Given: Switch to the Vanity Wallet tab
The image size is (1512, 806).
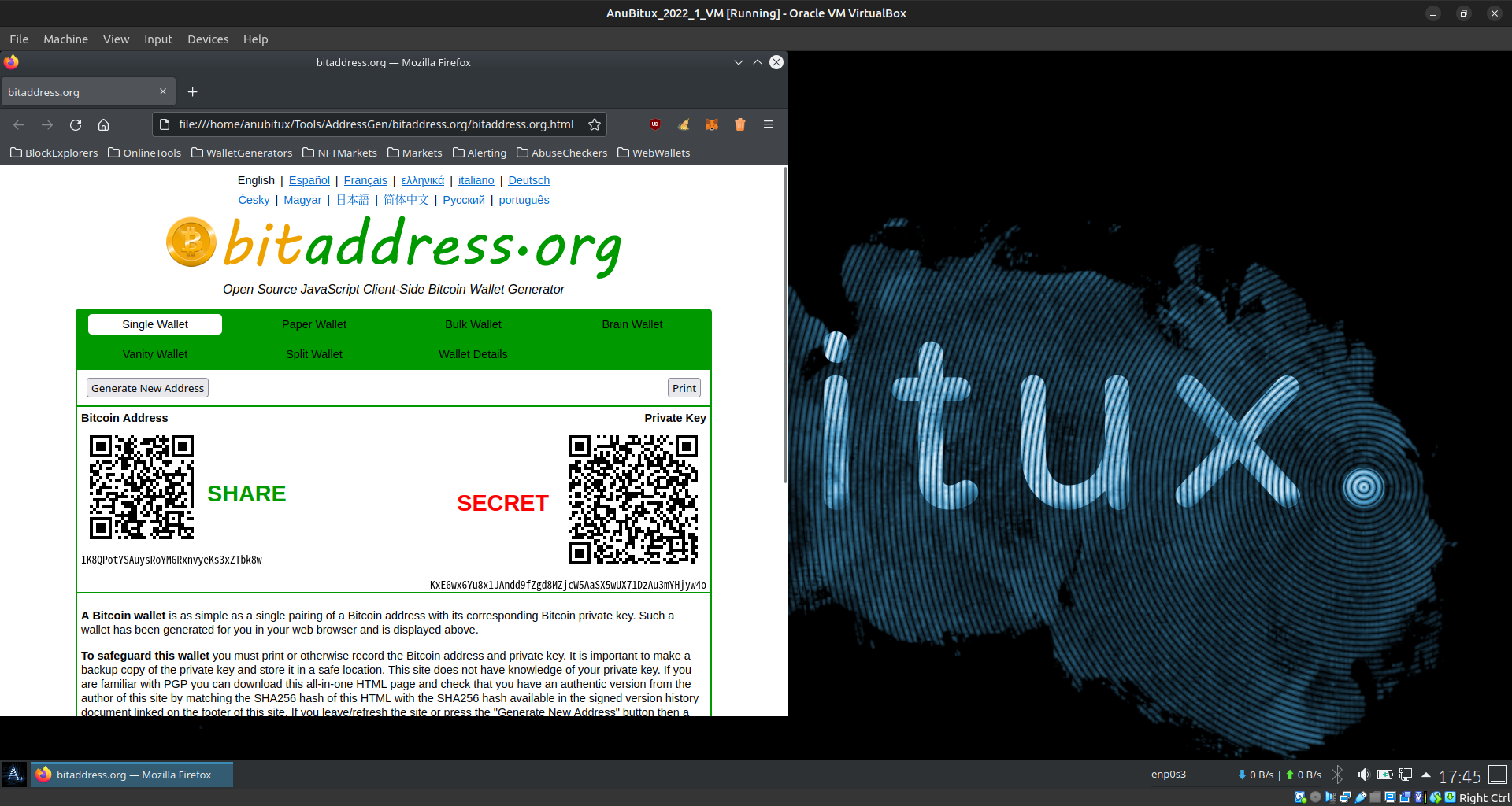Looking at the screenshot, I should [155, 354].
